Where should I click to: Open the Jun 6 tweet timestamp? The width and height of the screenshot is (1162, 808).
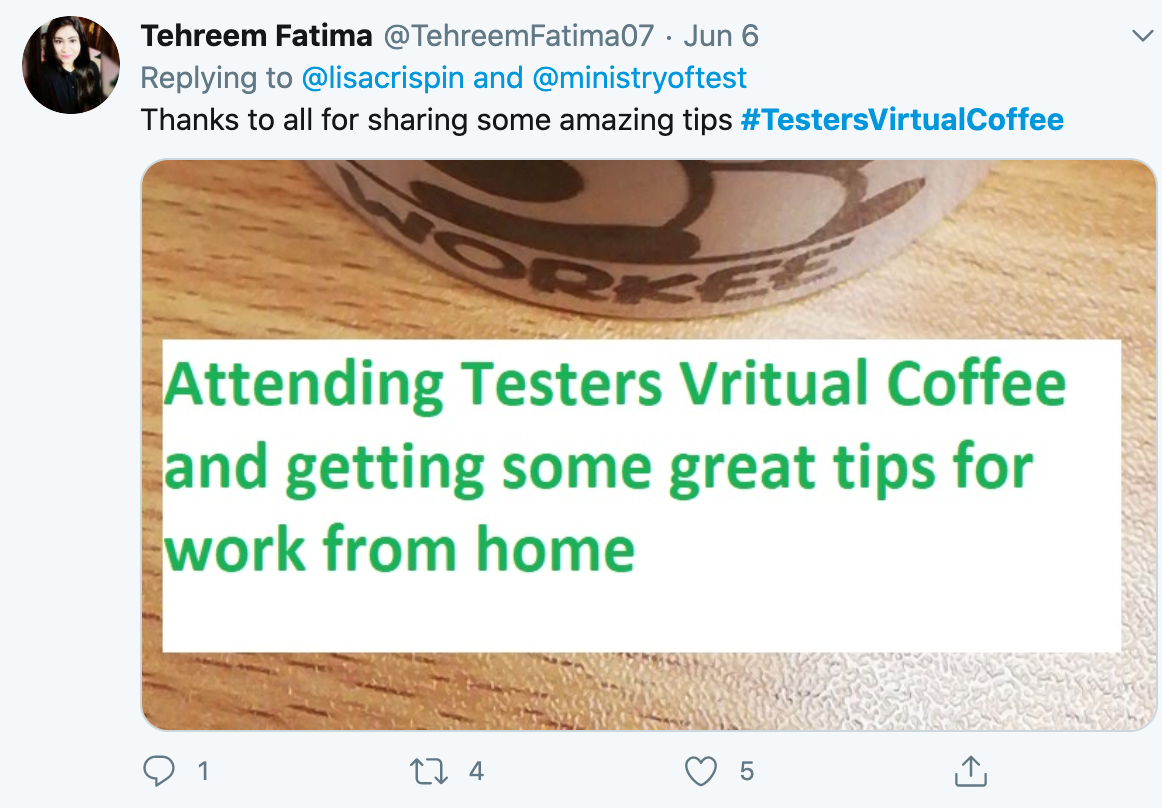[721, 36]
